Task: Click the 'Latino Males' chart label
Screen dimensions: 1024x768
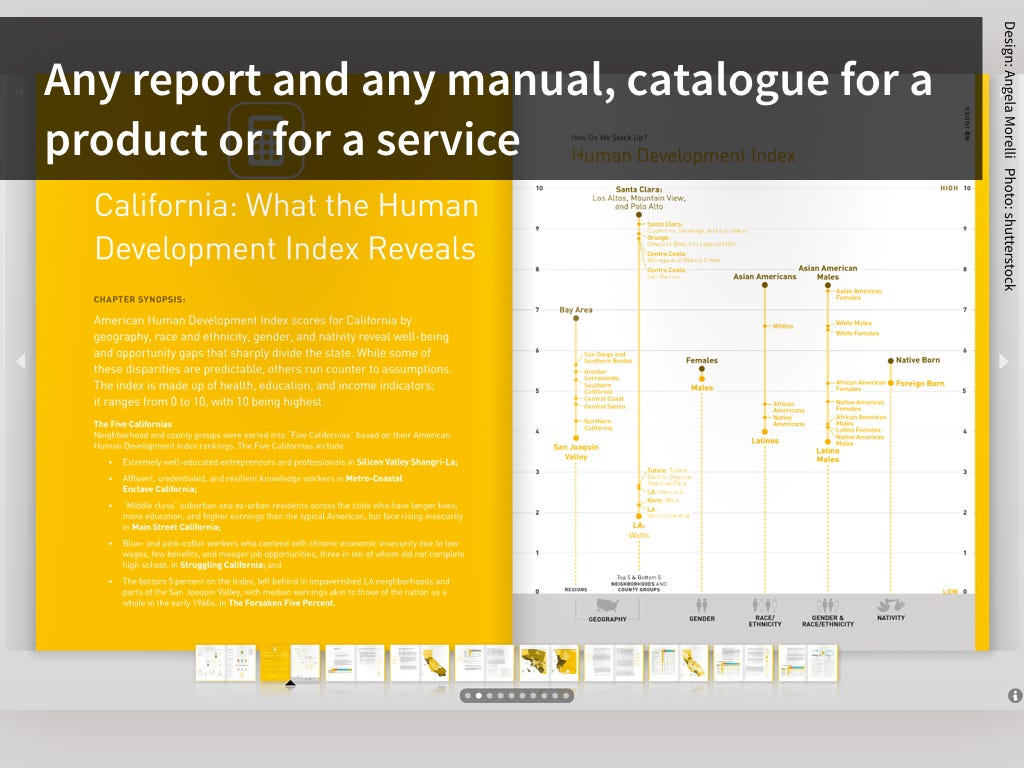Action: pyautogui.click(x=827, y=455)
